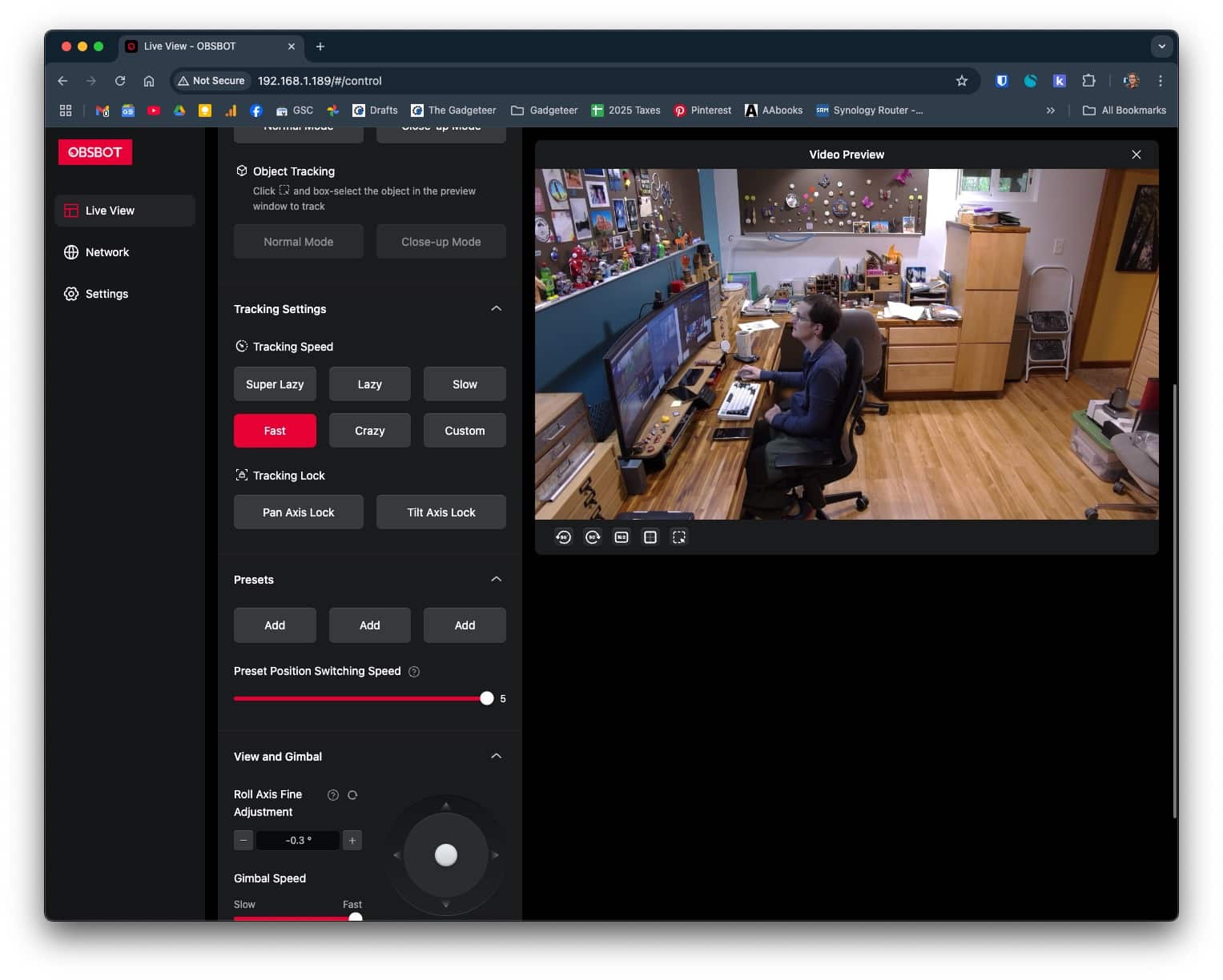
Task: Rotate the video preview 90° counterclockwise
Action: tap(563, 537)
